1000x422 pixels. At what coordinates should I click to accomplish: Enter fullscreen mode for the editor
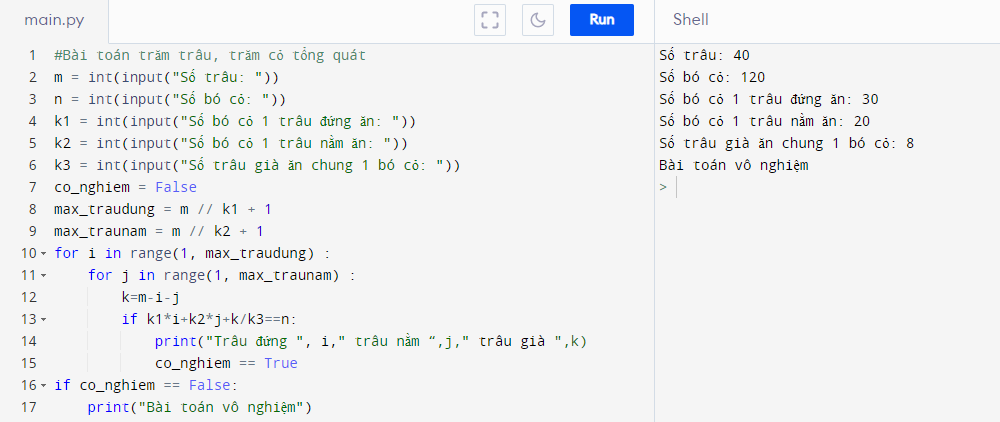[x=489, y=20]
